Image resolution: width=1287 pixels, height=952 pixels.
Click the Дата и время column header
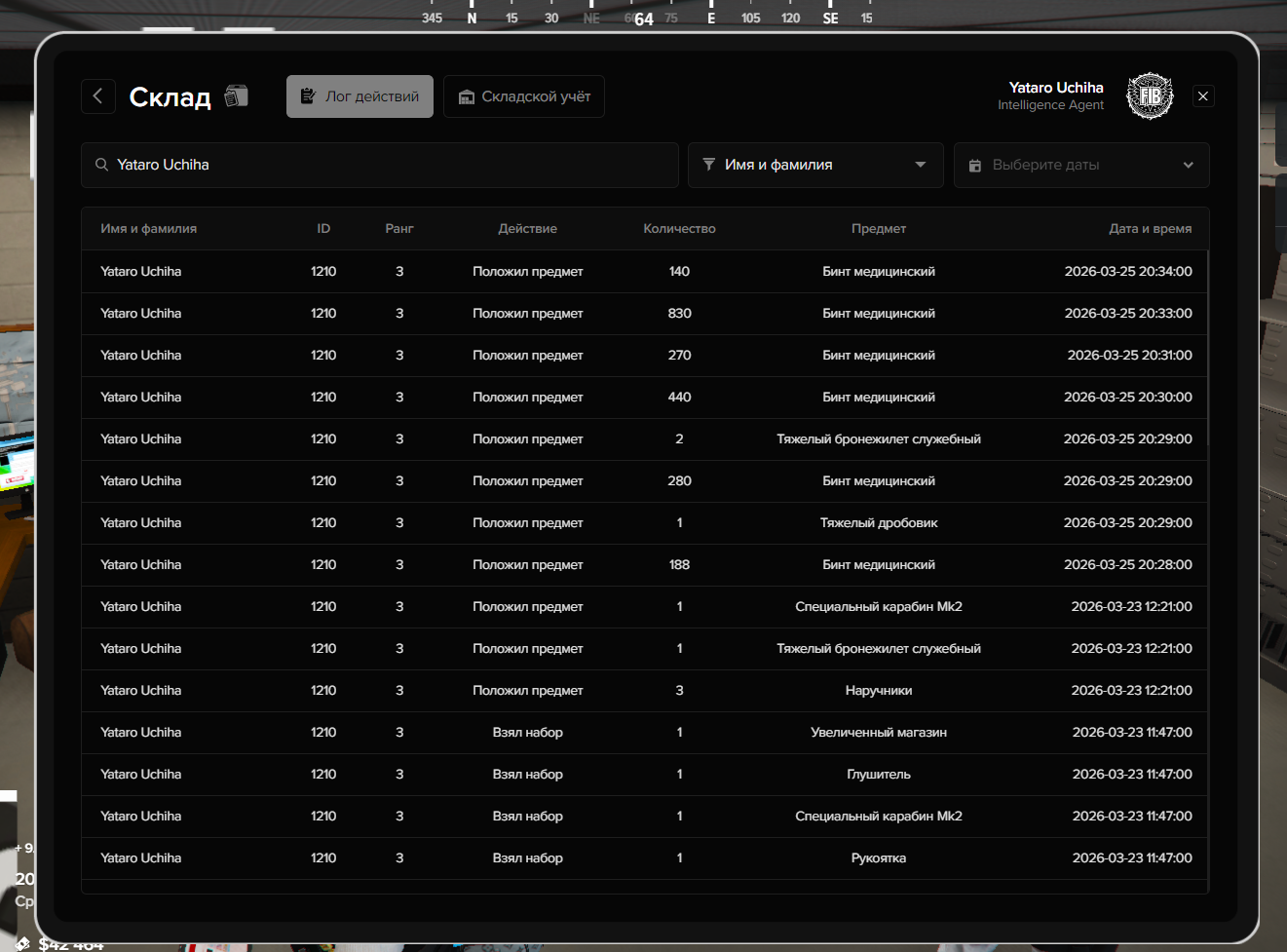[1150, 229]
